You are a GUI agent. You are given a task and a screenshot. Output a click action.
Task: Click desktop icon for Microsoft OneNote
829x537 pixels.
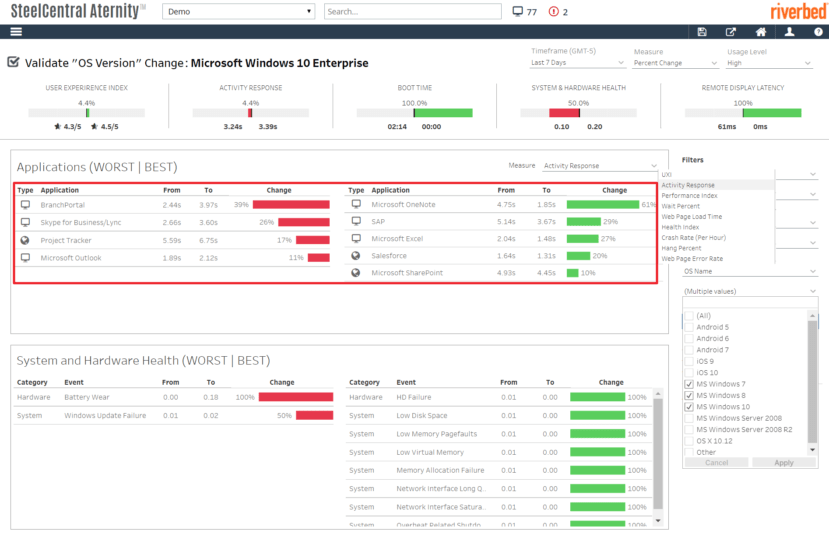click(x=356, y=204)
